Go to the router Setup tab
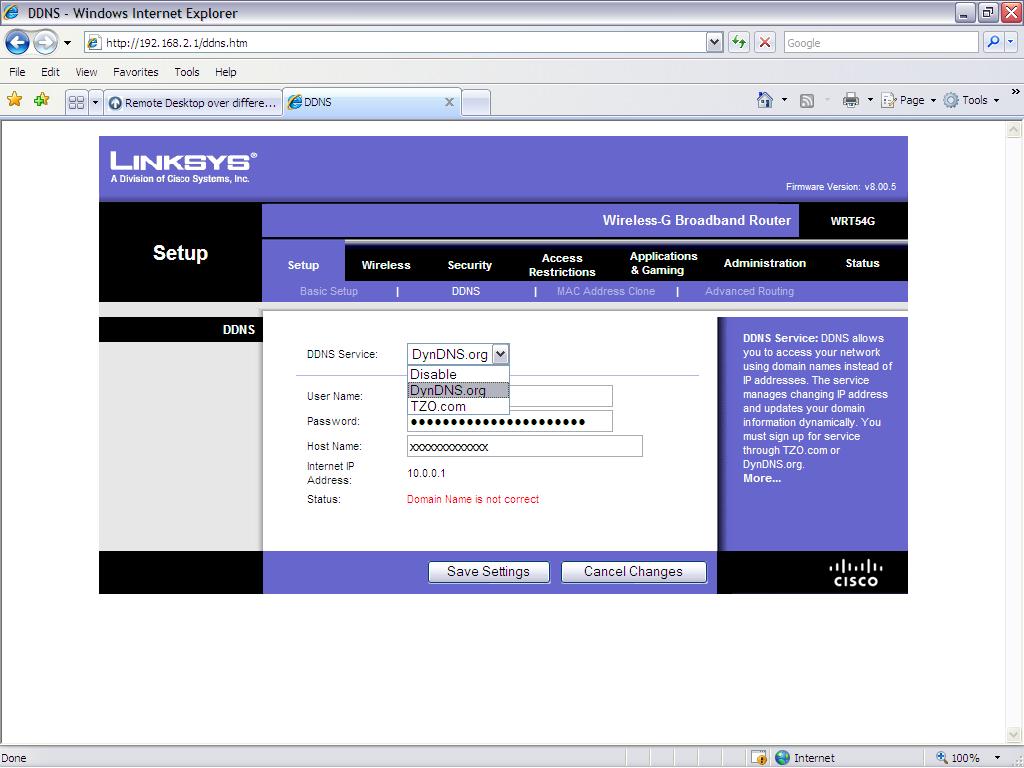Viewport: 1024px width, 768px height. coord(303,264)
